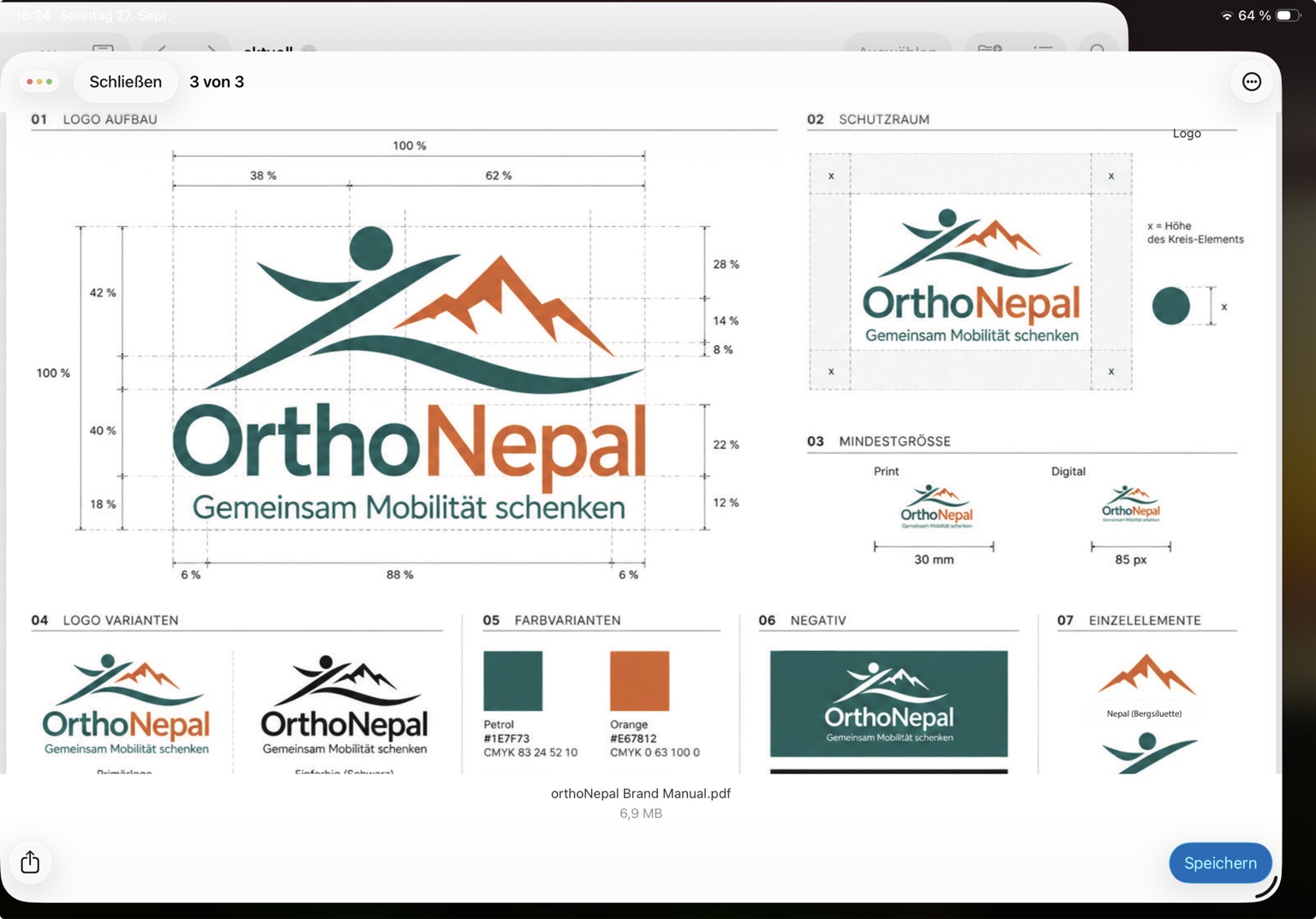The image size is (1316, 919).
Task: Click the "MINDESTGRÖSSE" heading
Action: pos(894,441)
